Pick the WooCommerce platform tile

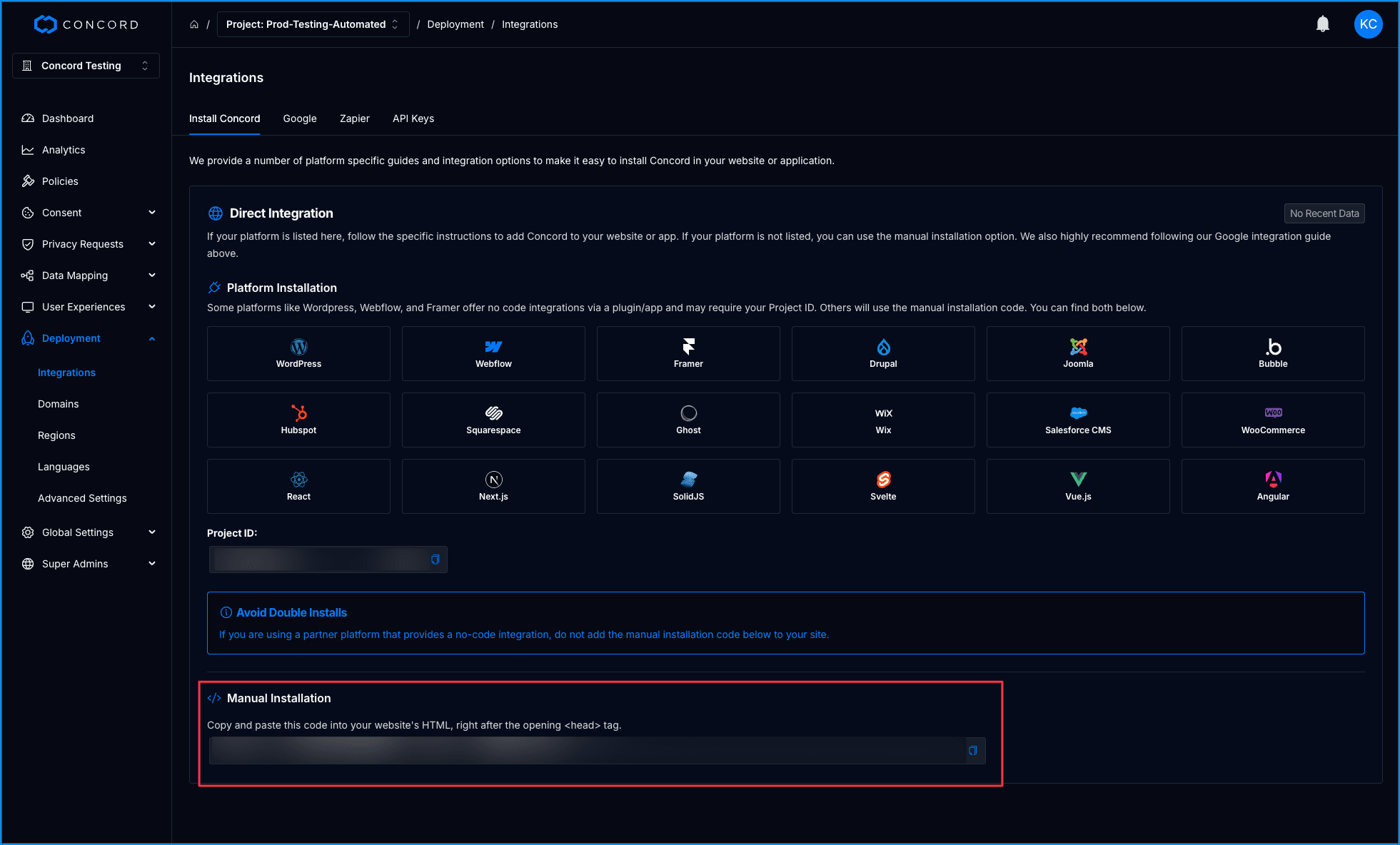tap(1273, 420)
